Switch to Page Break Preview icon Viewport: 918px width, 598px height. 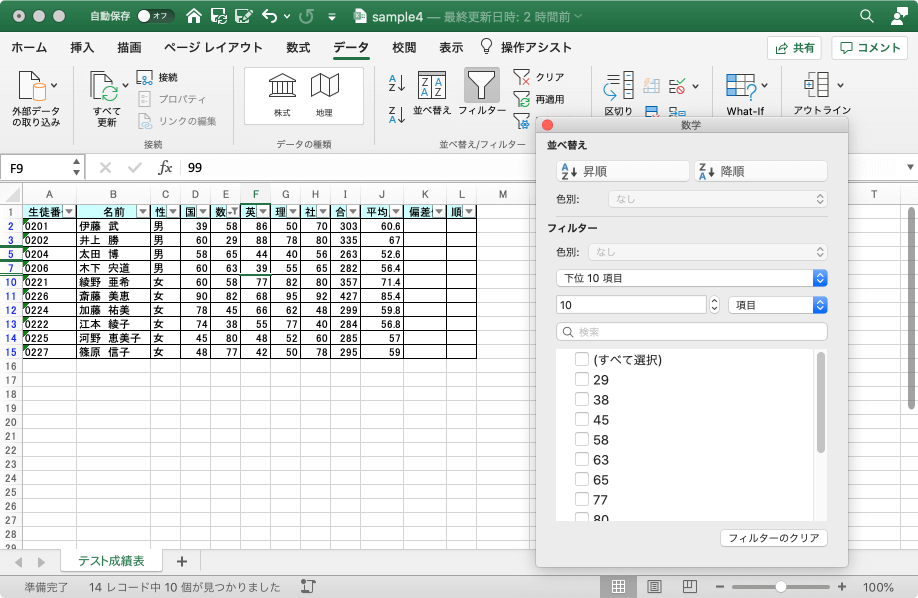pyautogui.click(x=690, y=586)
